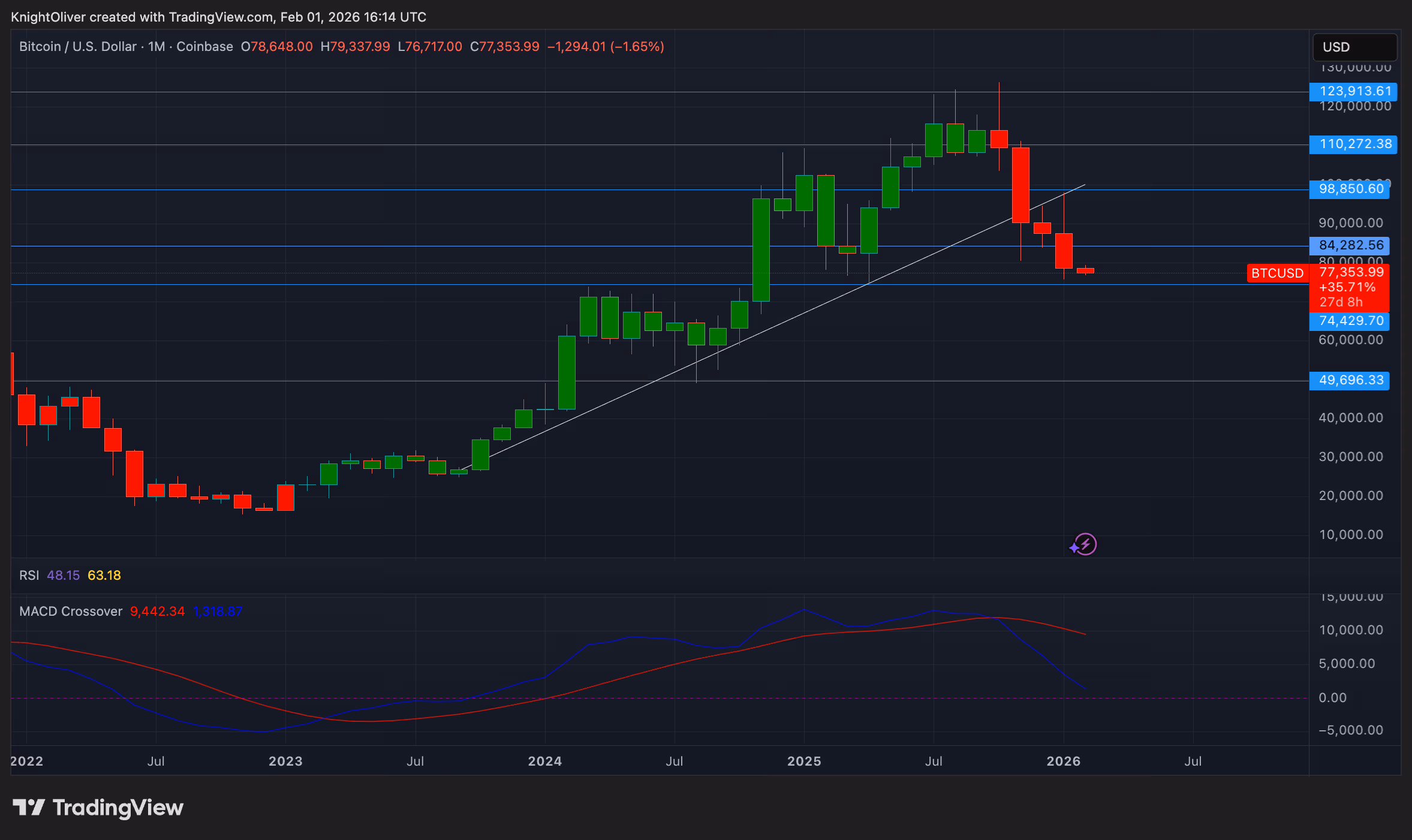
Task: Click the 2025 label on the time axis
Action: tap(805, 760)
